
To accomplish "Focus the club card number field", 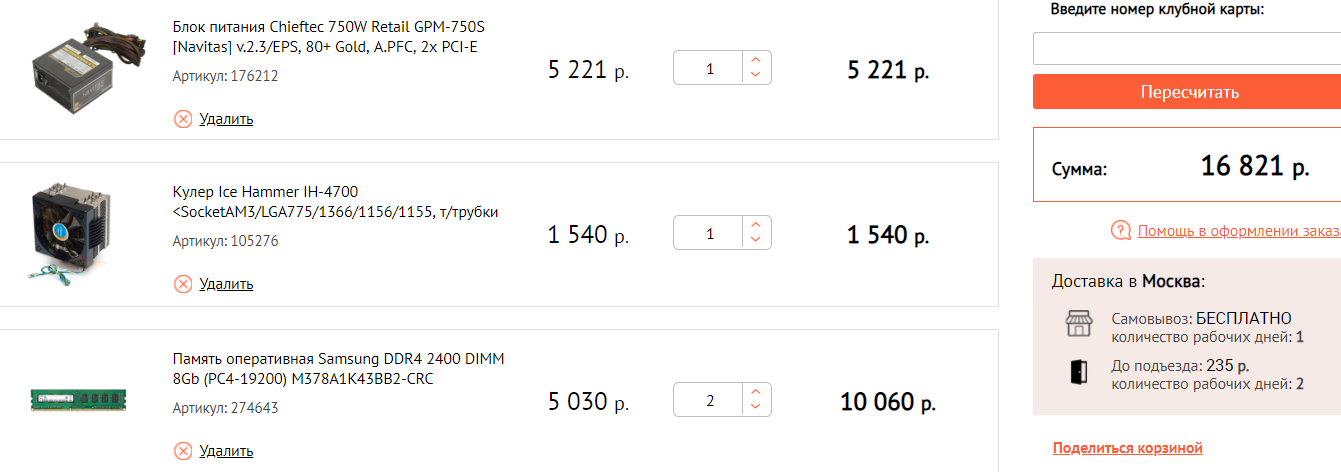I will coord(1186,48).
